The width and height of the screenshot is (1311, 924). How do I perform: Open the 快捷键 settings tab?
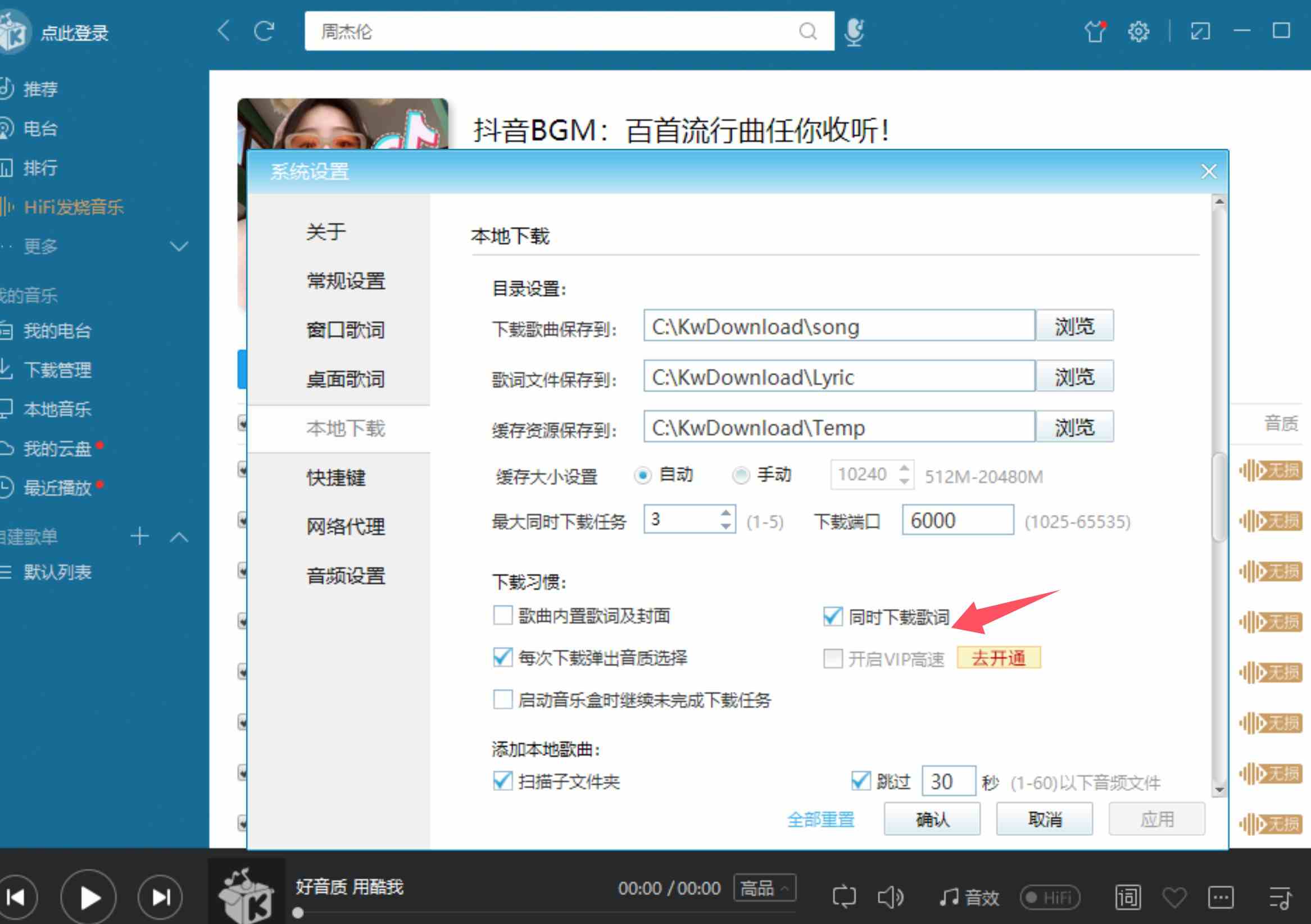tap(335, 477)
